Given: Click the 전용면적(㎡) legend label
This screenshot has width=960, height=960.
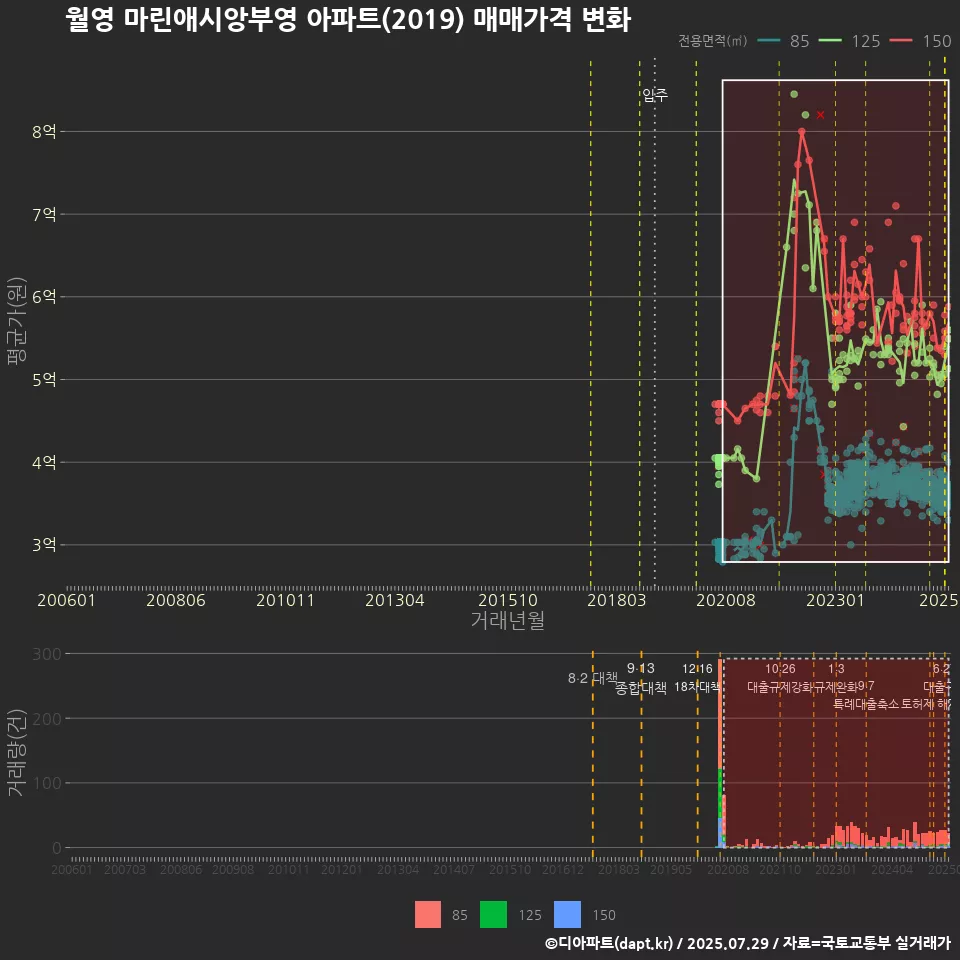Looking at the screenshot, I should tap(713, 40).
